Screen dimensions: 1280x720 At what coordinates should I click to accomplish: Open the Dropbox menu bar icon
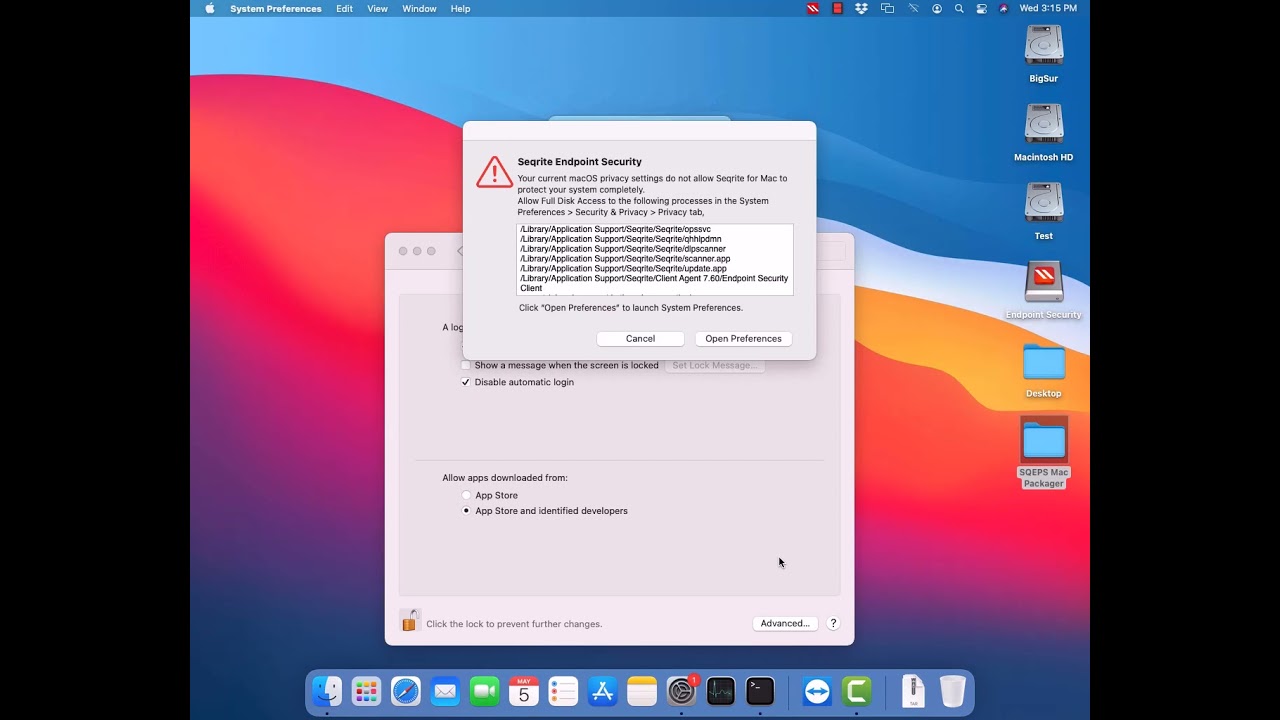861,8
